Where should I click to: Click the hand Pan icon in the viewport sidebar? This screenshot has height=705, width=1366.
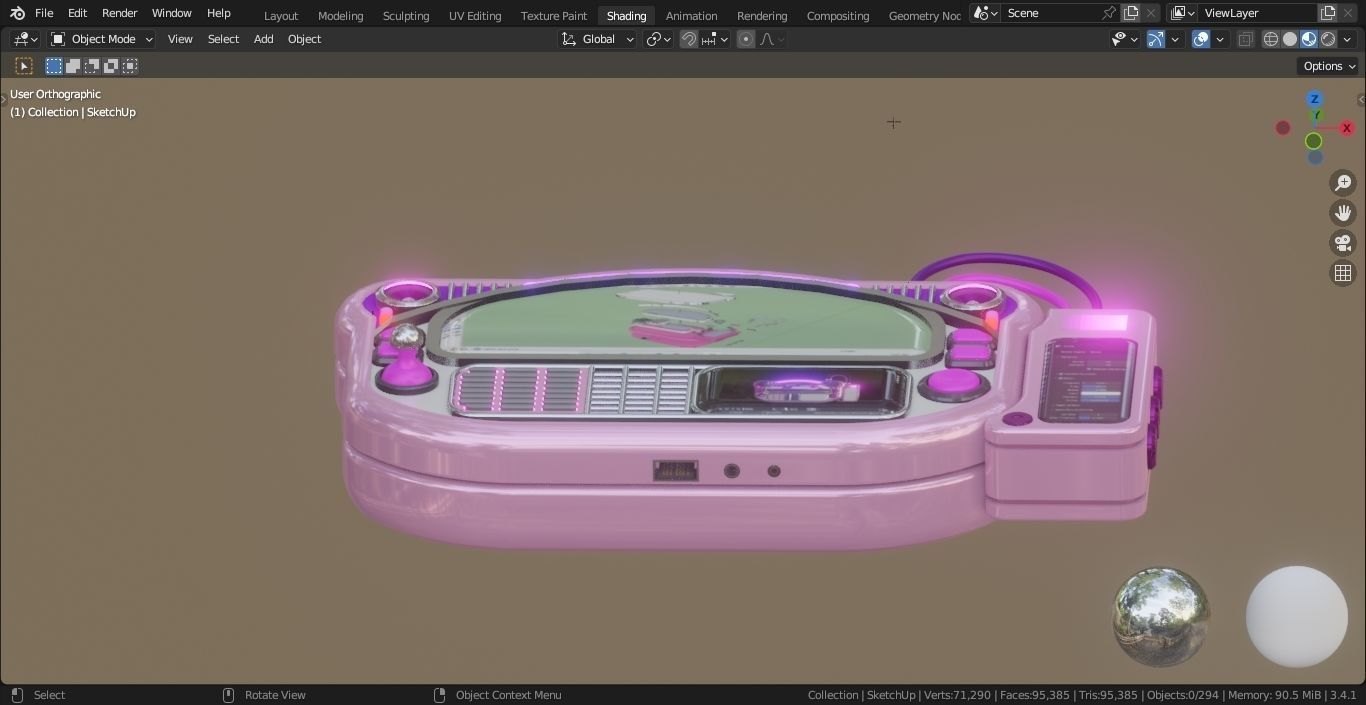[1343, 212]
